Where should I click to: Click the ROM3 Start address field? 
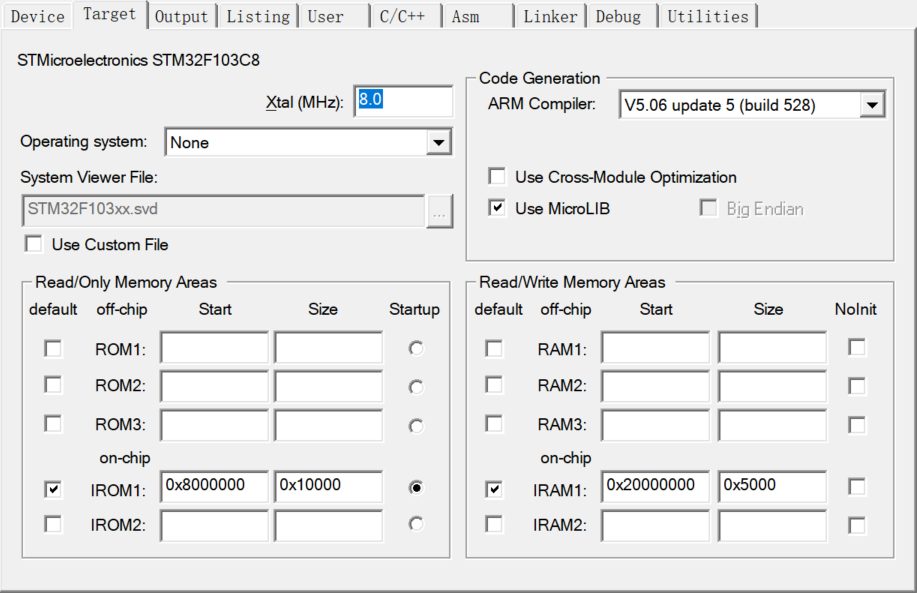click(x=215, y=425)
